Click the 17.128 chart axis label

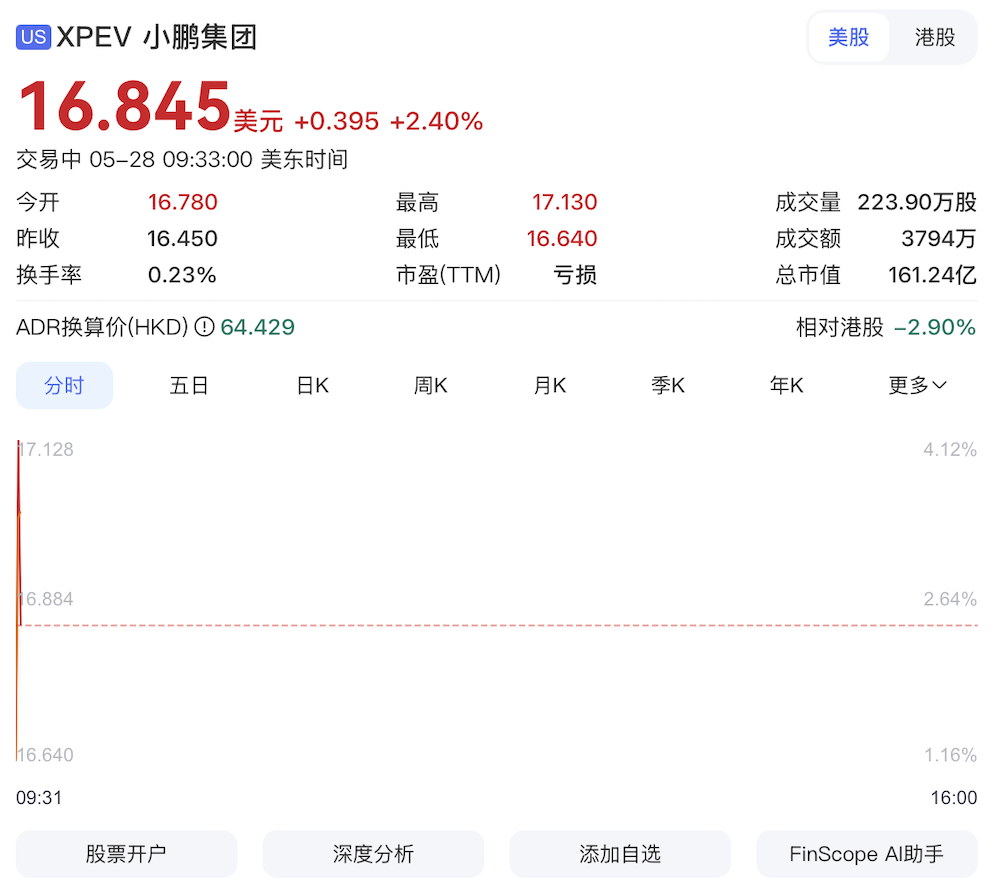[46, 450]
